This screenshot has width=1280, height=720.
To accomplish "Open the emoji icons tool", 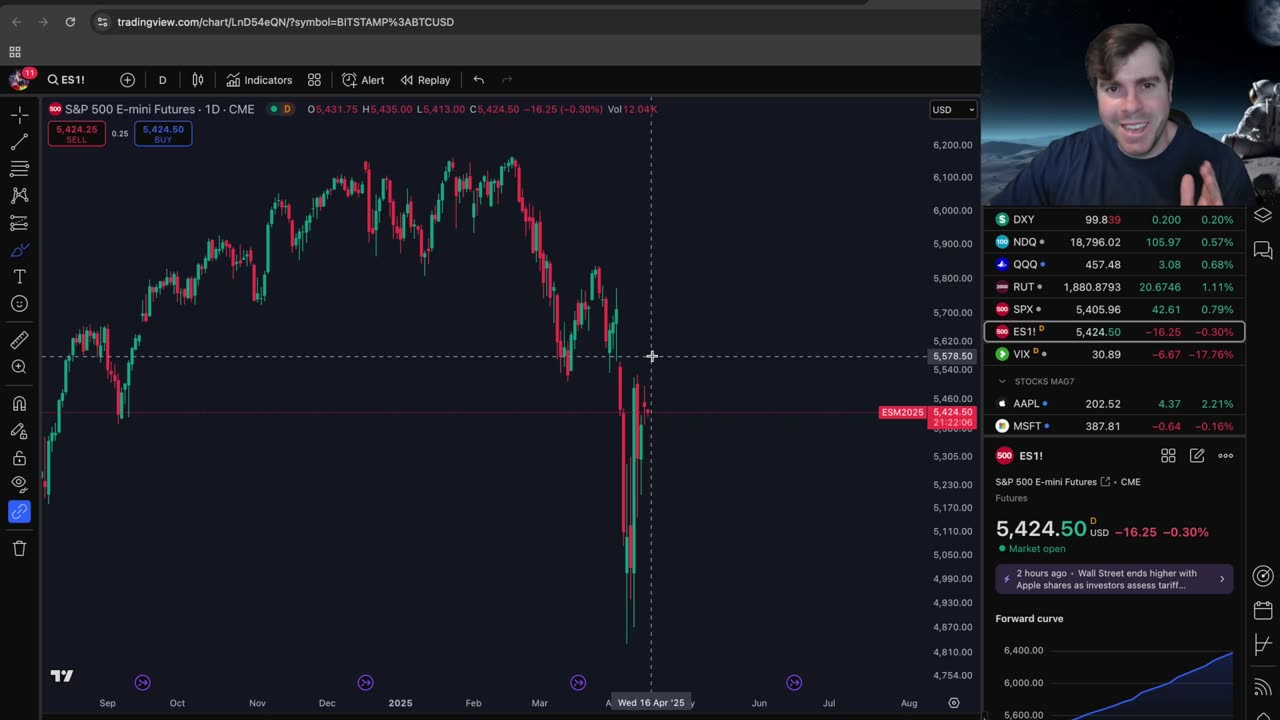I will click(19, 304).
